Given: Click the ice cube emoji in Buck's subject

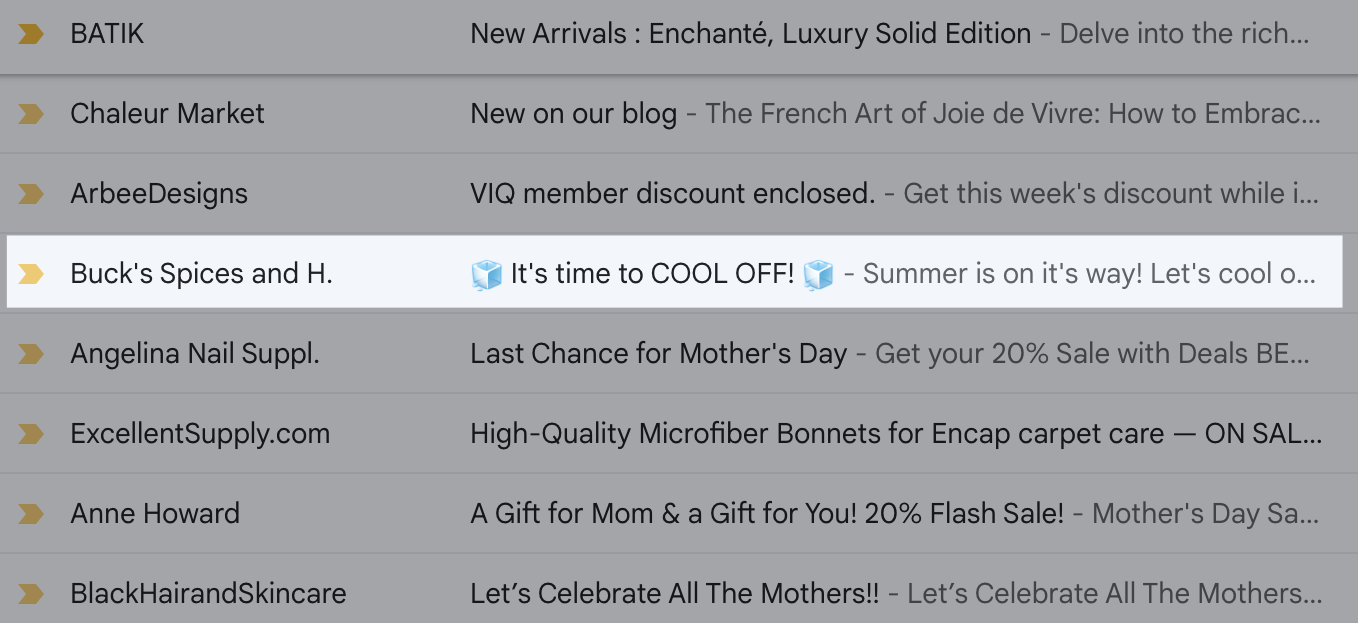Looking at the screenshot, I should tap(487, 272).
